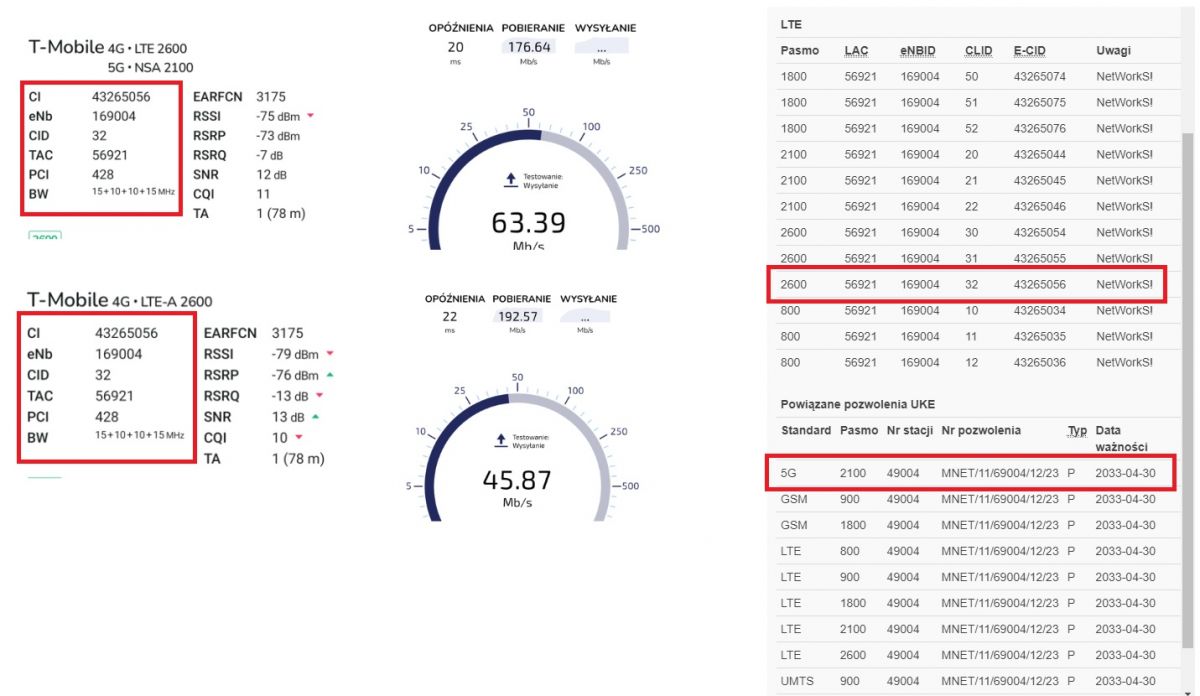The image size is (1200, 696).
Task: Click the UMTS standard cell in the permits table
Action: click(796, 682)
